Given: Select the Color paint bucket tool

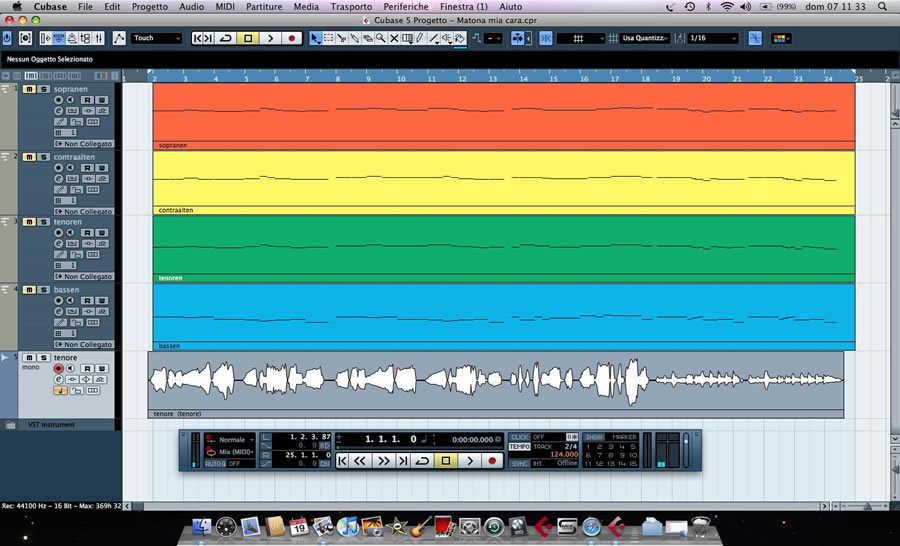Looking at the screenshot, I should (460, 38).
